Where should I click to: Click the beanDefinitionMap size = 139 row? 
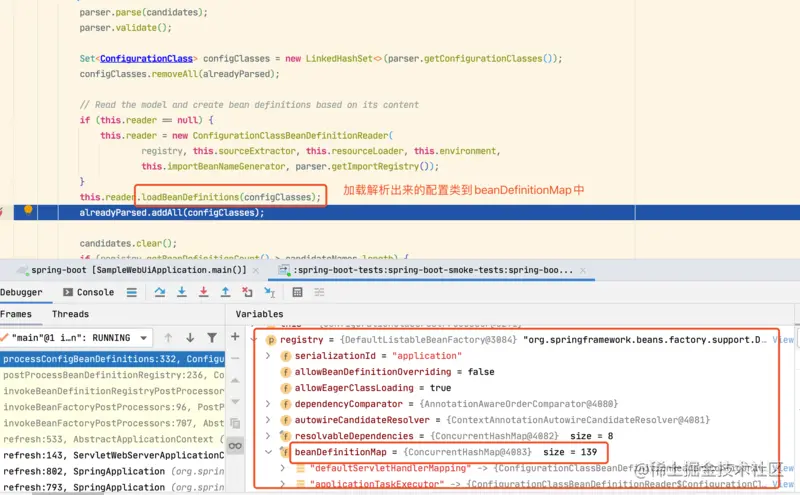coord(445,452)
